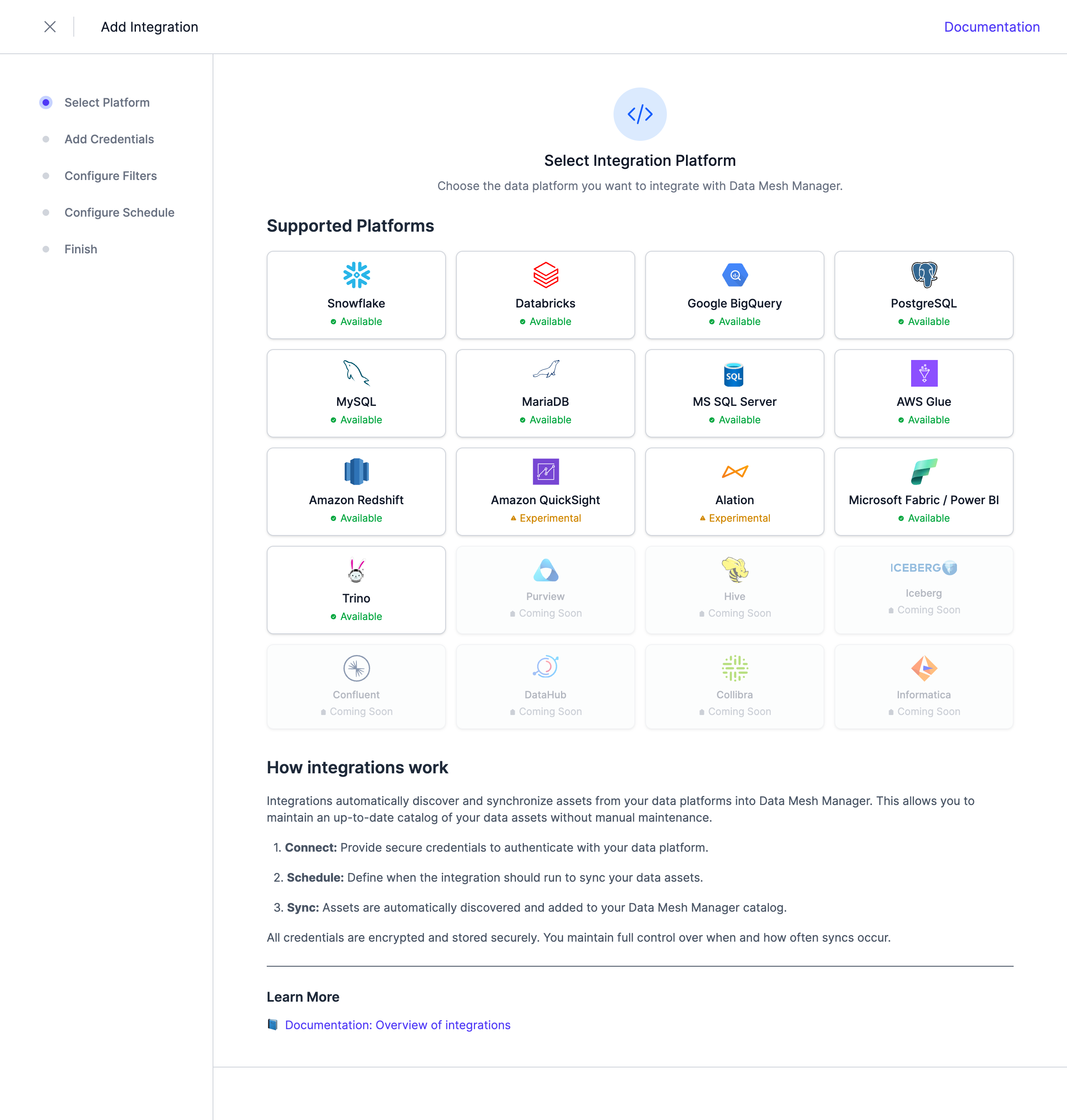Choose the Databricks platform name
This screenshot has width=1067, height=1120.
(x=546, y=303)
